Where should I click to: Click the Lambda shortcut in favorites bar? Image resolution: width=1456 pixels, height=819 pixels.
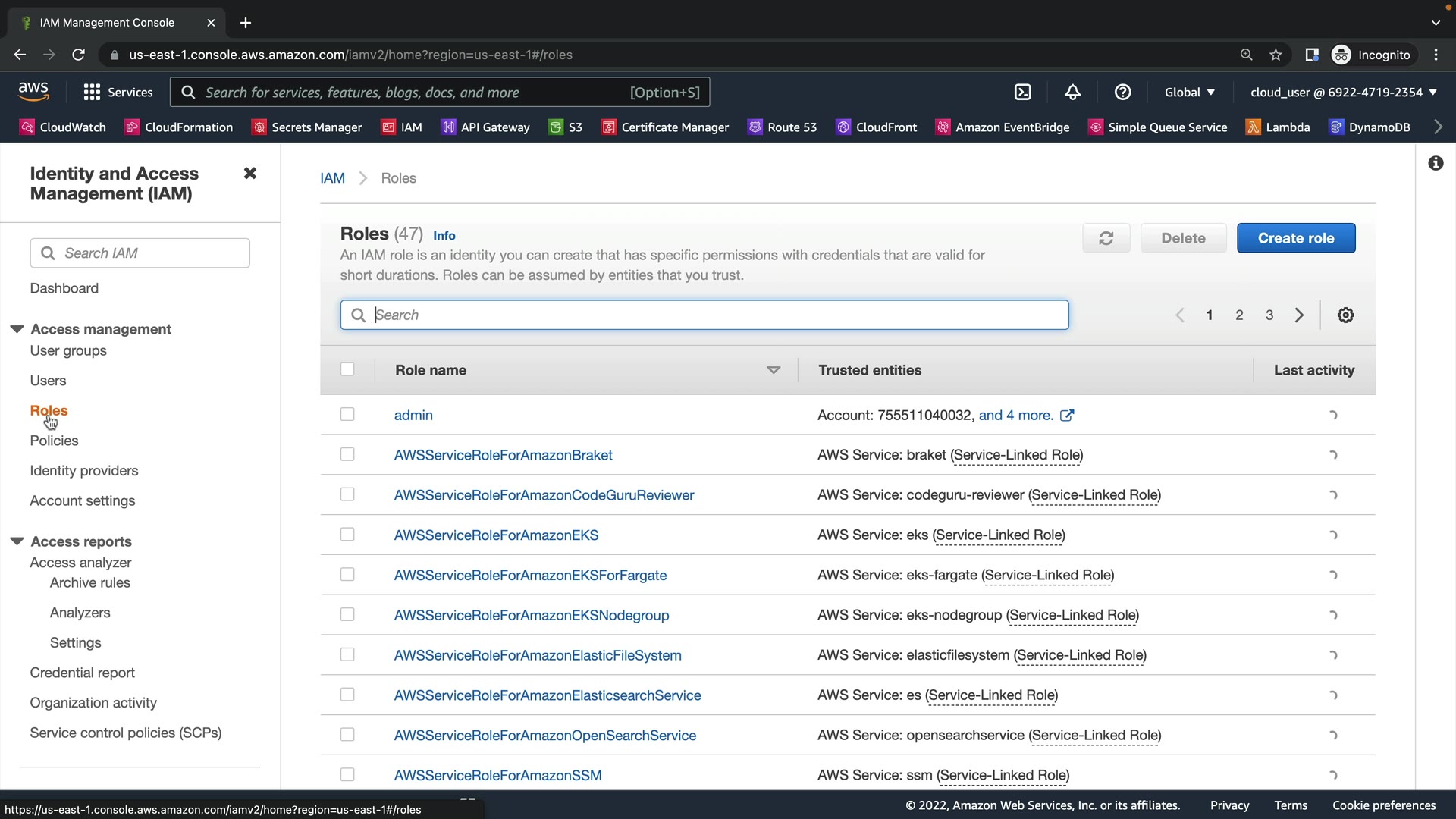[x=1278, y=127]
